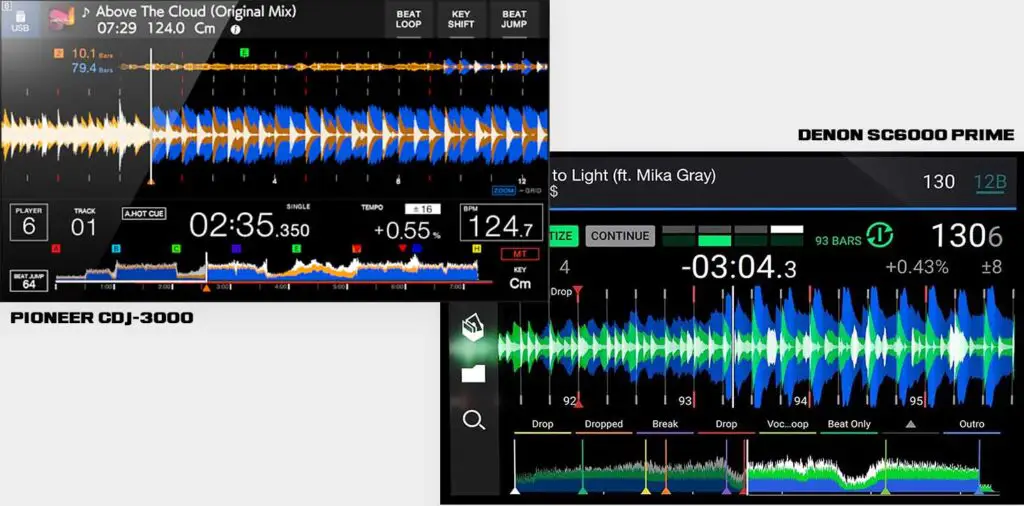Image resolution: width=1024 pixels, height=506 pixels.
Task: Trigger the Beat Only hot cue pad
Action: (x=849, y=425)
